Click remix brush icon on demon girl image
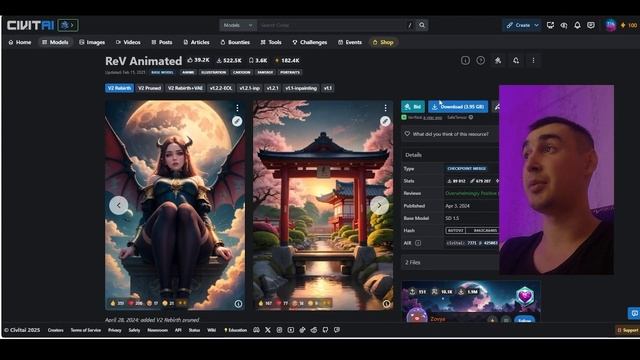The width and height of the screenshot is (640, 360). (x=237, y=121)
